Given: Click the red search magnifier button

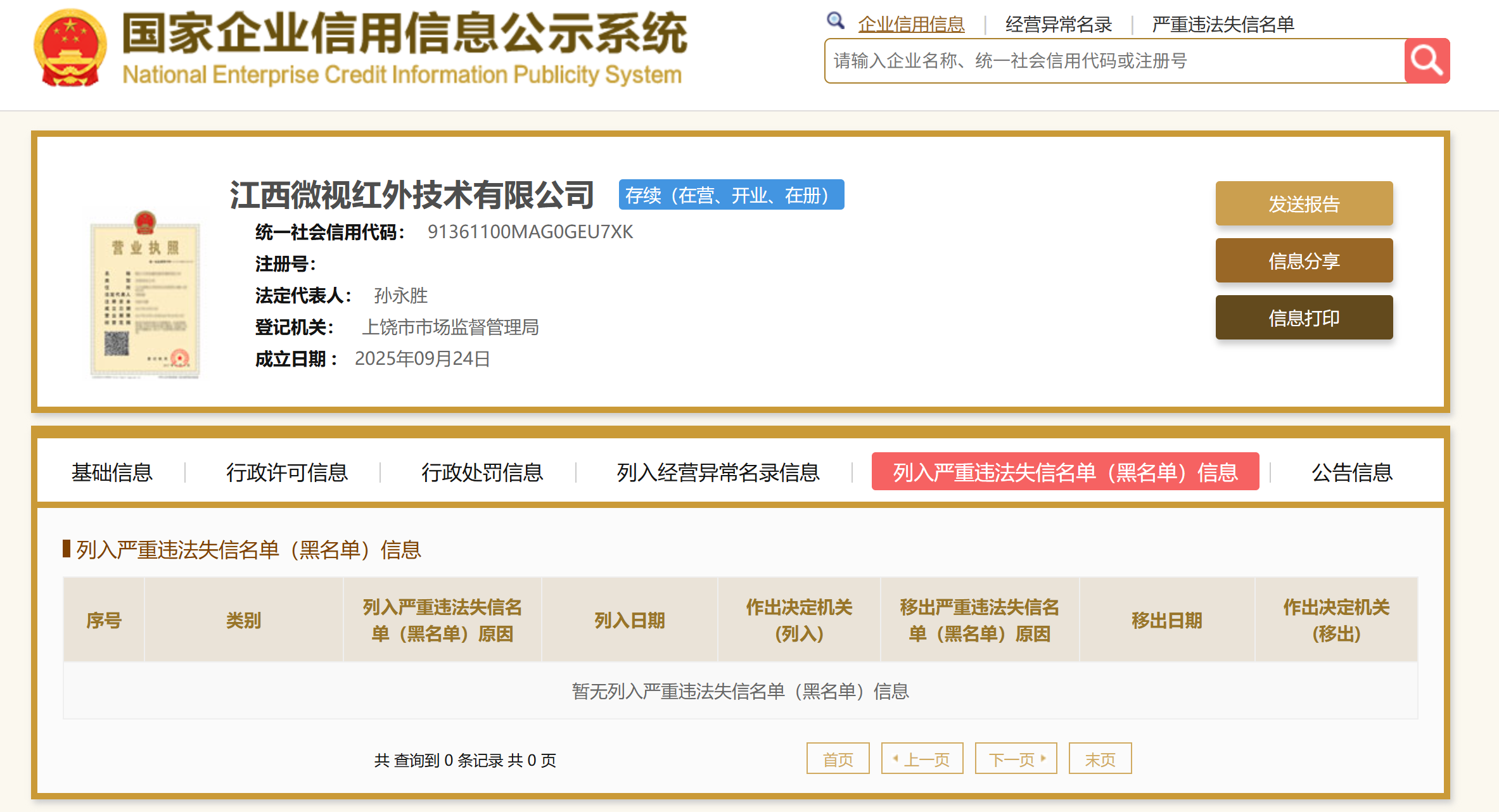Looking at the screenshot, I should pyautogui.click(x=1426, y=61).
